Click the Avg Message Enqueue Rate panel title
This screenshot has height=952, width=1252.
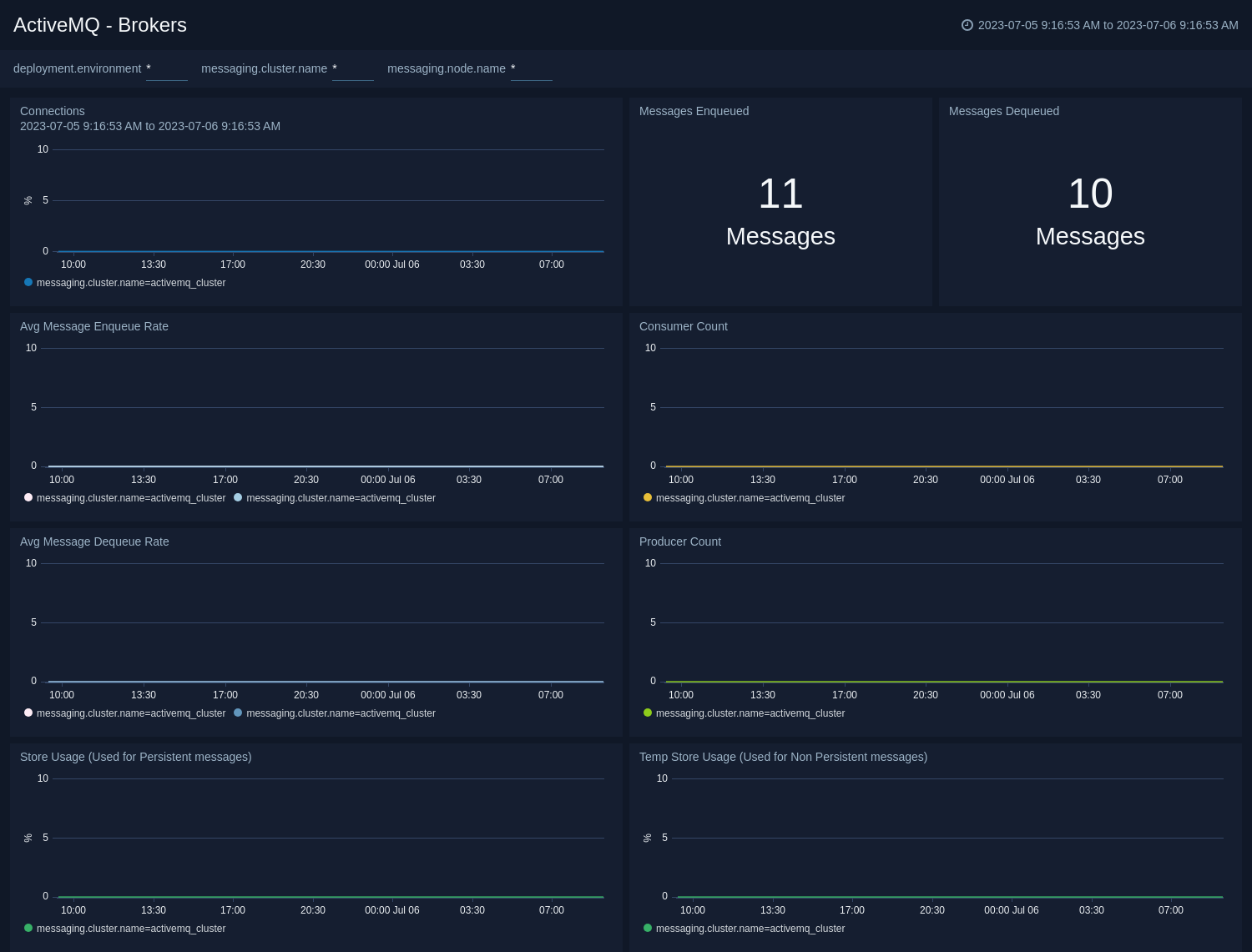94,326
